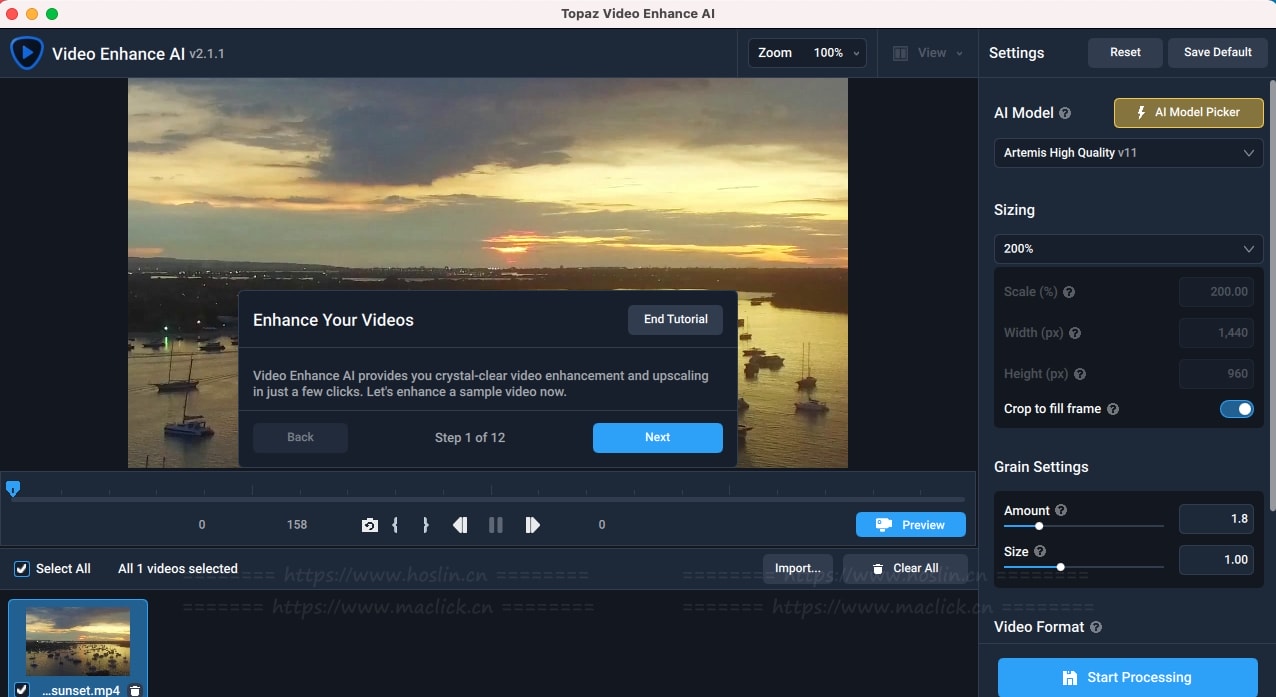Image resolution: width=1276 pixels, height=697 pixels.
Task: Click help icon beside Crop to fill frame
Action: (x=1113, y=409)
